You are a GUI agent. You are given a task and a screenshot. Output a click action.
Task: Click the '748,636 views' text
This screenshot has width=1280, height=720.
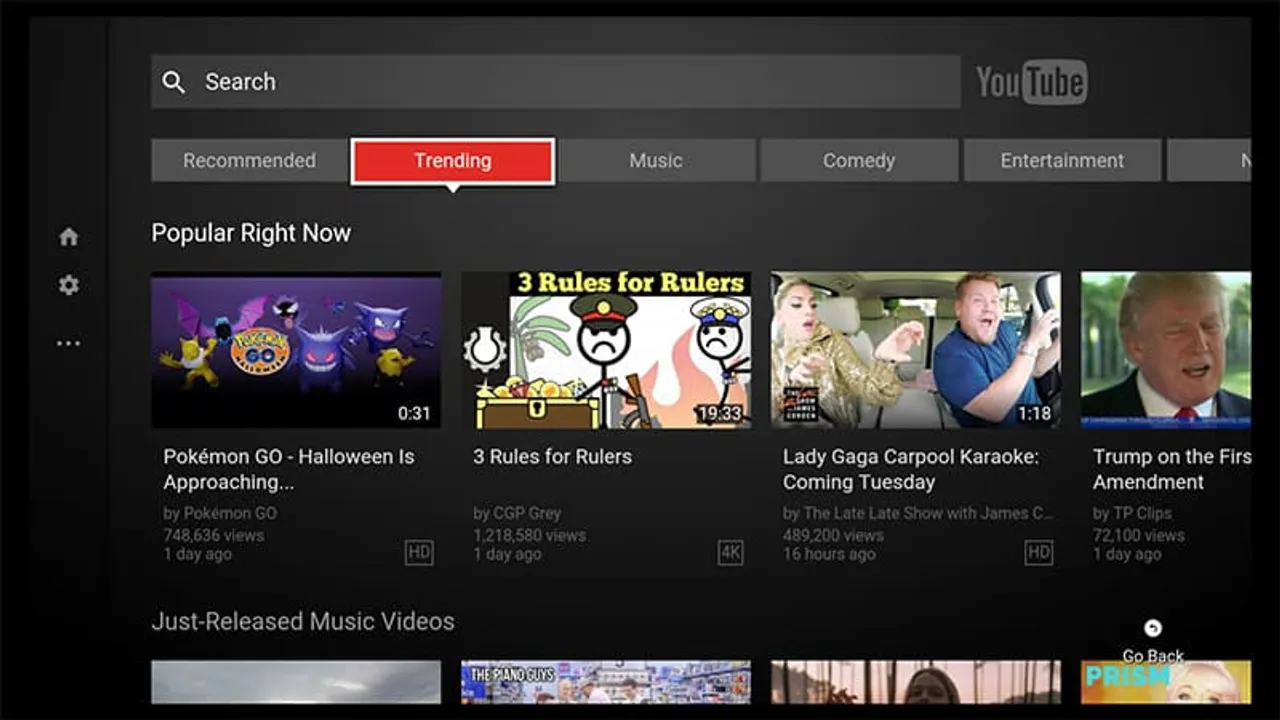pyautogui.click(x=214, y=535)
